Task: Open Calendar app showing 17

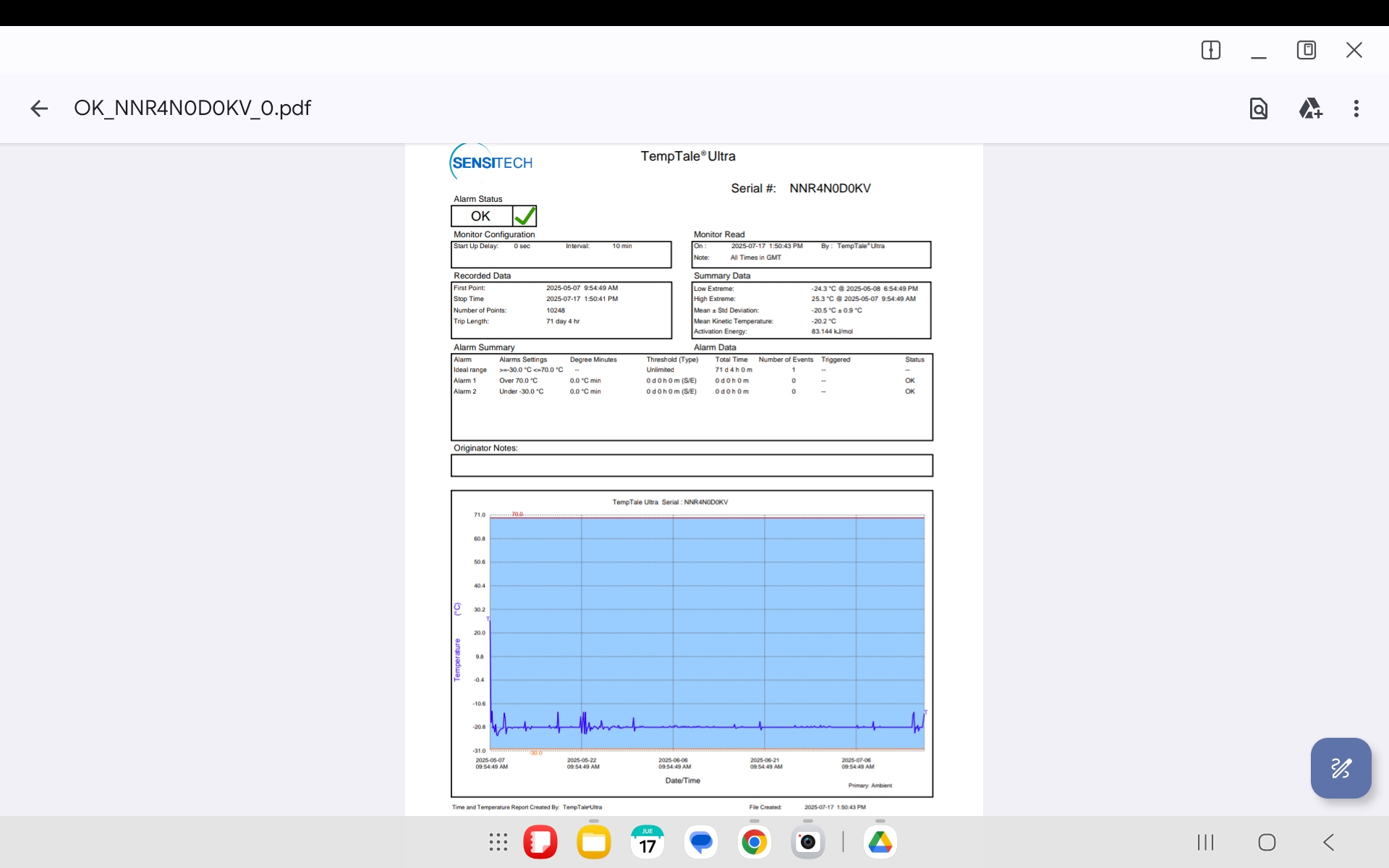Action: (647, 842)
